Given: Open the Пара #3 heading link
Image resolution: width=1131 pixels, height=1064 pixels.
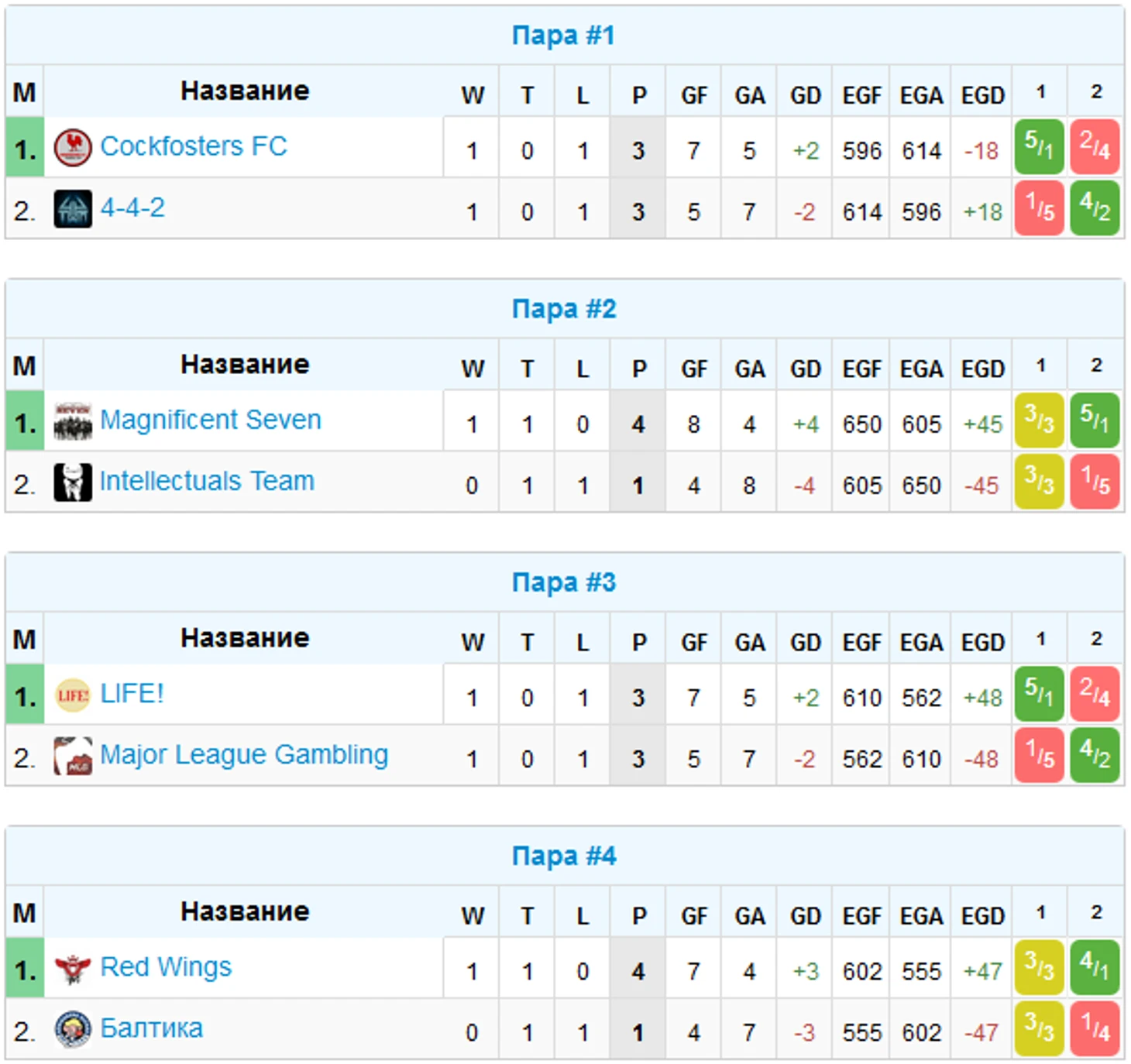Looking at the screenshot, I should tap(563, 582).
